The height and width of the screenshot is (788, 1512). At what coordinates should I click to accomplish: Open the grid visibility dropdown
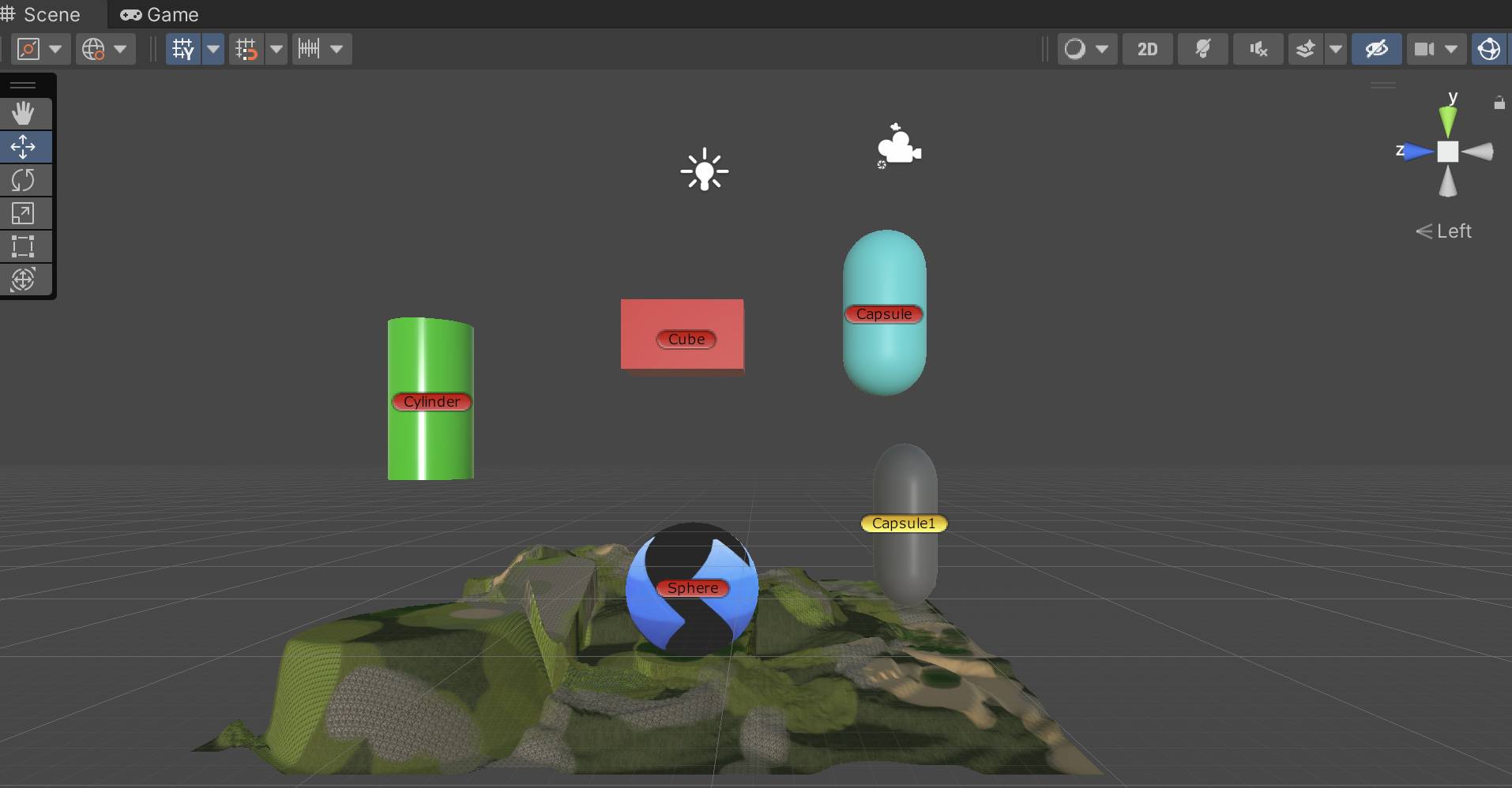(x=212, y=48)
